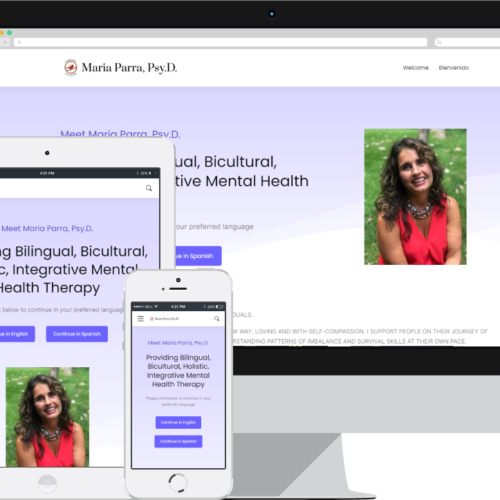Click the desktop browser search icon
This screenshot has width=500, height=500.
pos(439,42)
